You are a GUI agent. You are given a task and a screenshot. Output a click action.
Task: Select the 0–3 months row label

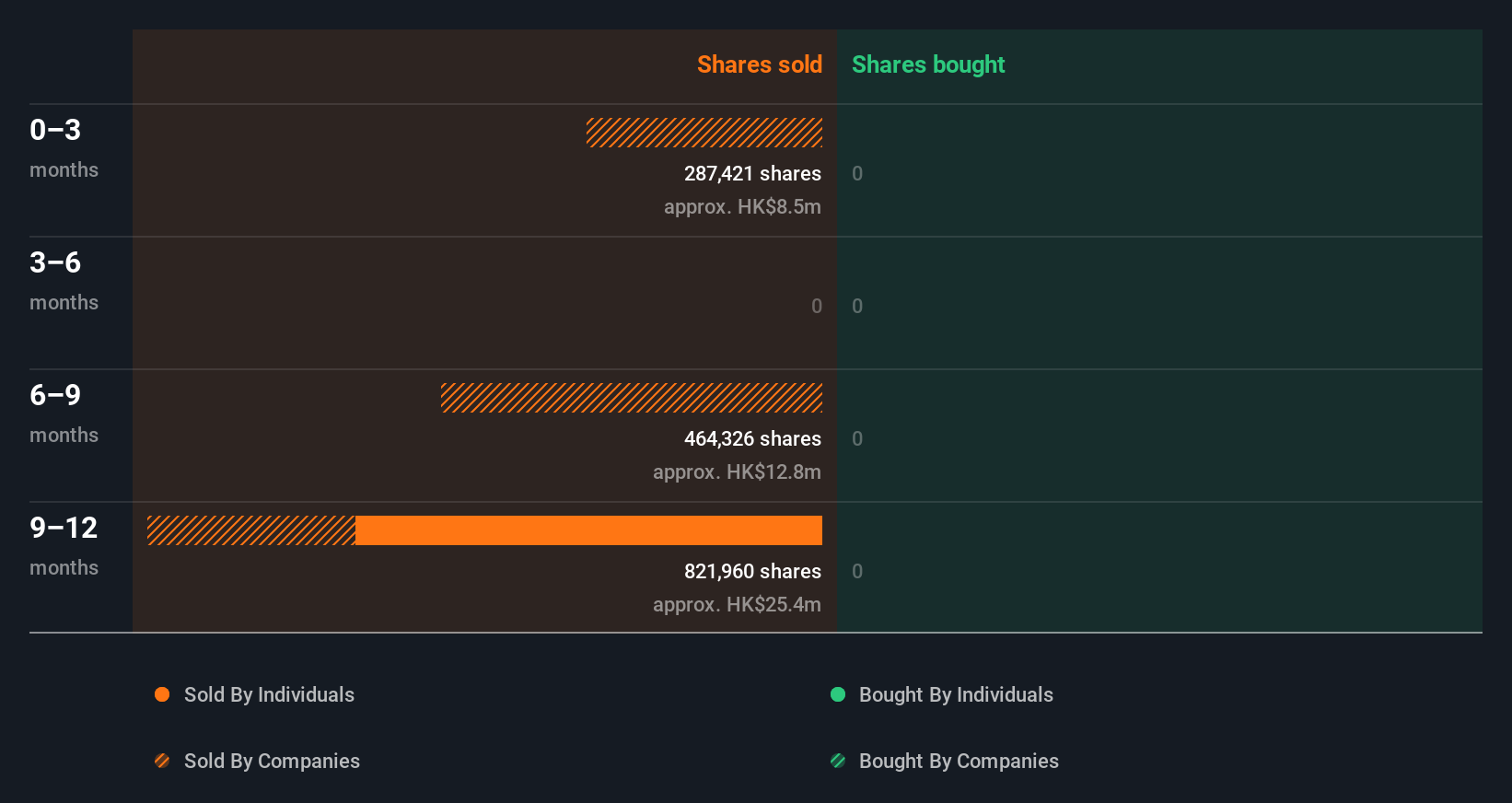click(x=64, y=147)
